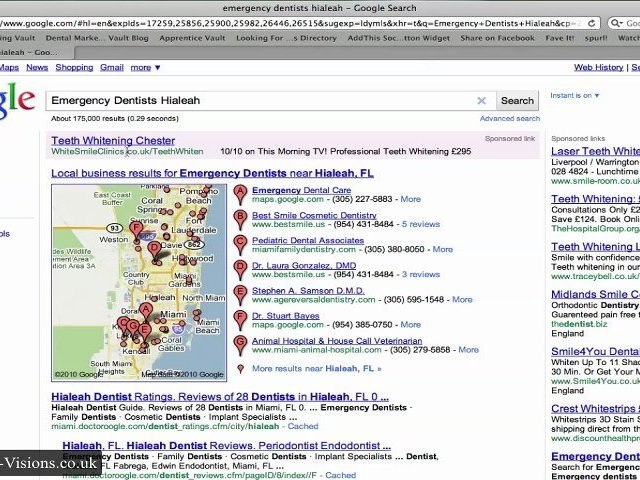Open Cached link for the dentist_ratings.cfm result
The height and width of the screenshot is (480, 640).
(303, 426)
